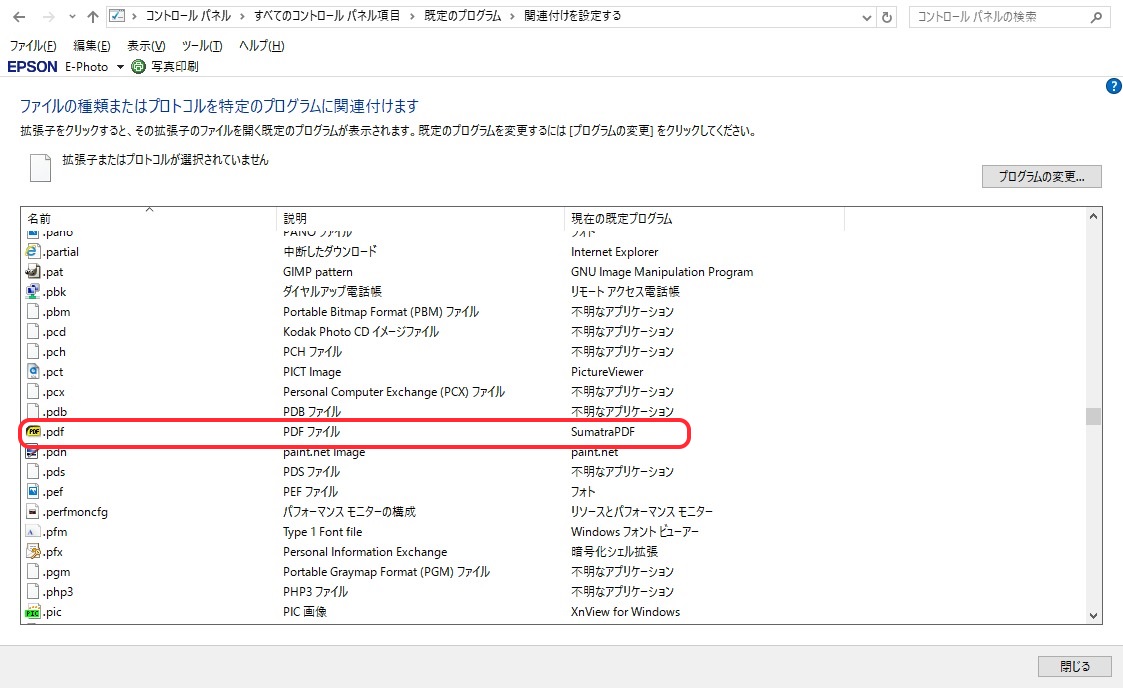Click the 閉じる button
1123x688 pixels.
(x=1074, y=666)
